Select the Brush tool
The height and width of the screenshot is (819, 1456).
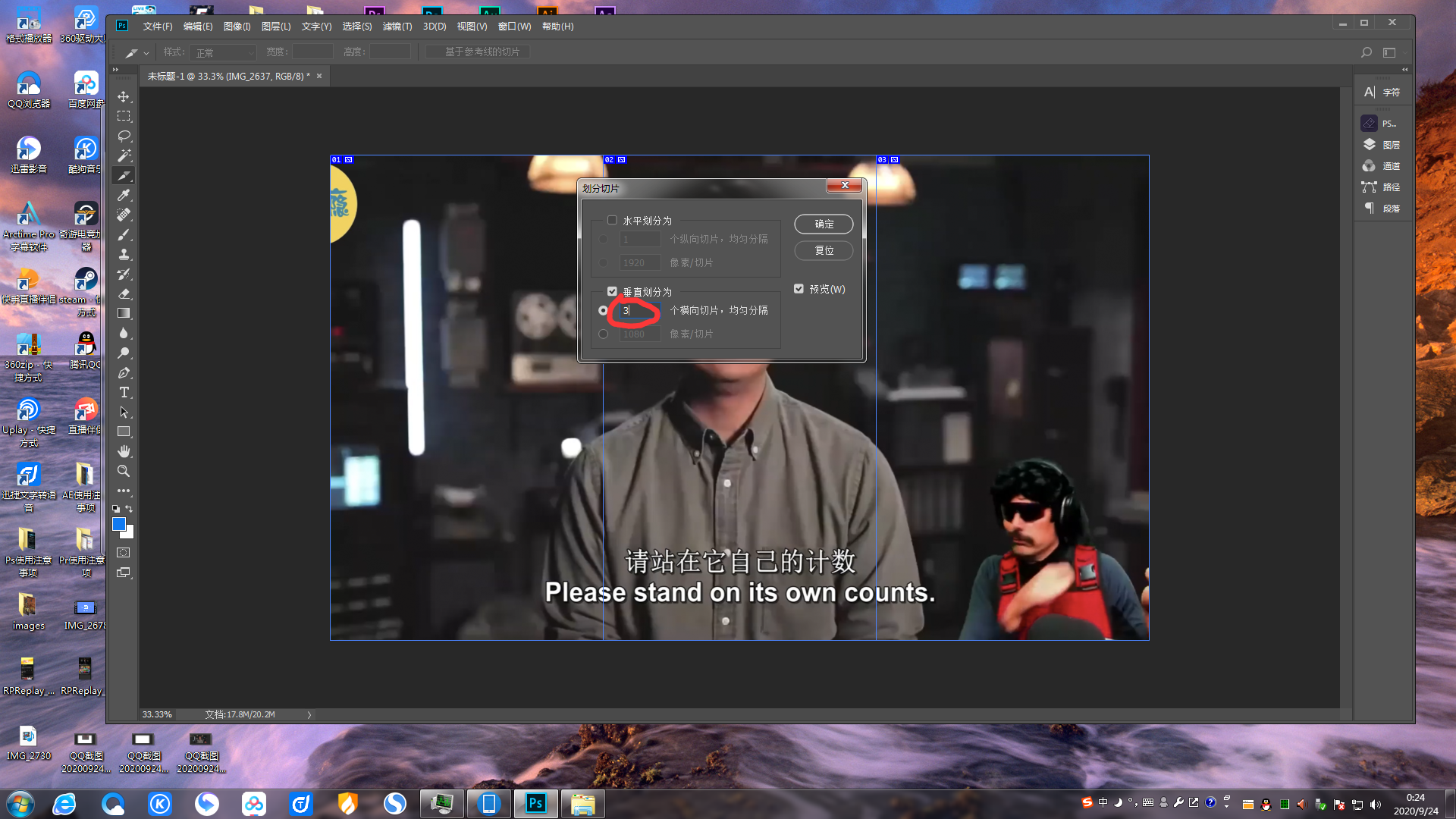[x=124, y=234]
